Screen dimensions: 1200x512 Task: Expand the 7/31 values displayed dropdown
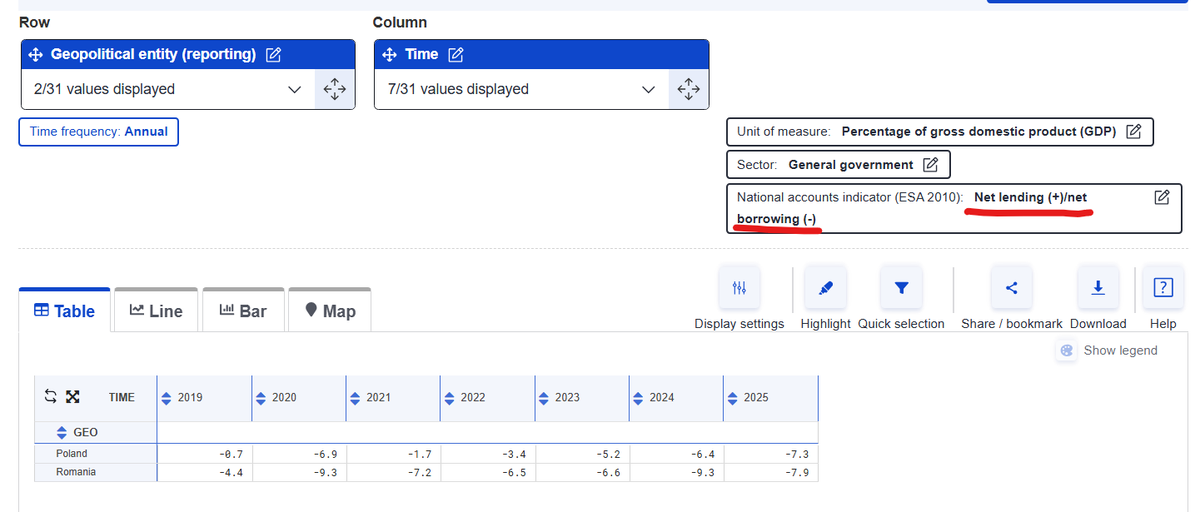[x=522, y=89]
